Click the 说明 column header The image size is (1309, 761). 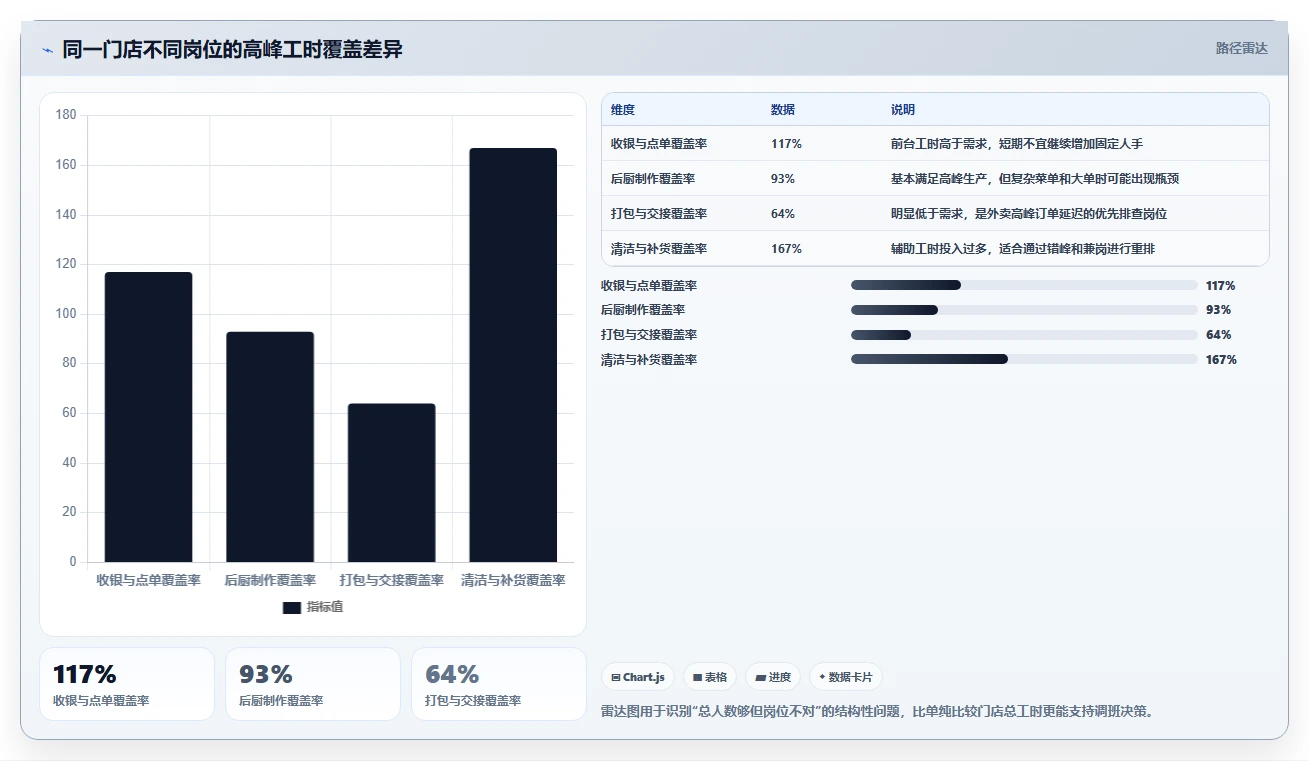click(x=903, y=110)
